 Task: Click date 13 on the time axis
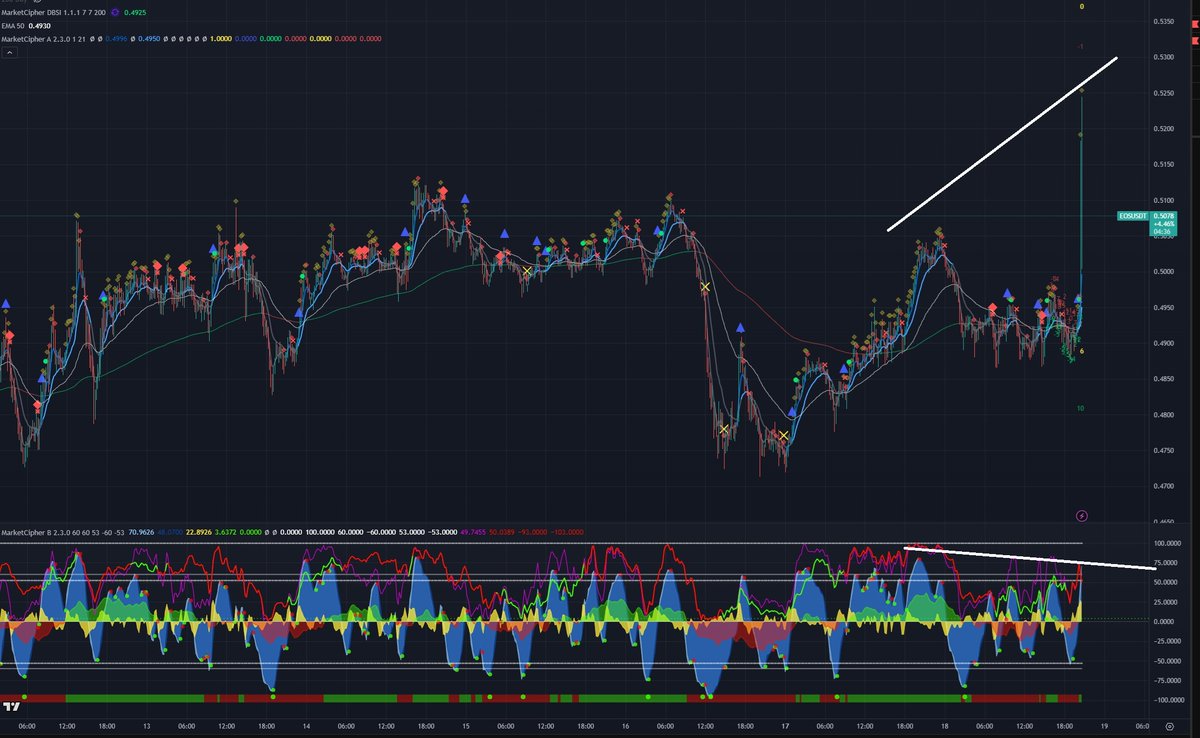[147, 727]
